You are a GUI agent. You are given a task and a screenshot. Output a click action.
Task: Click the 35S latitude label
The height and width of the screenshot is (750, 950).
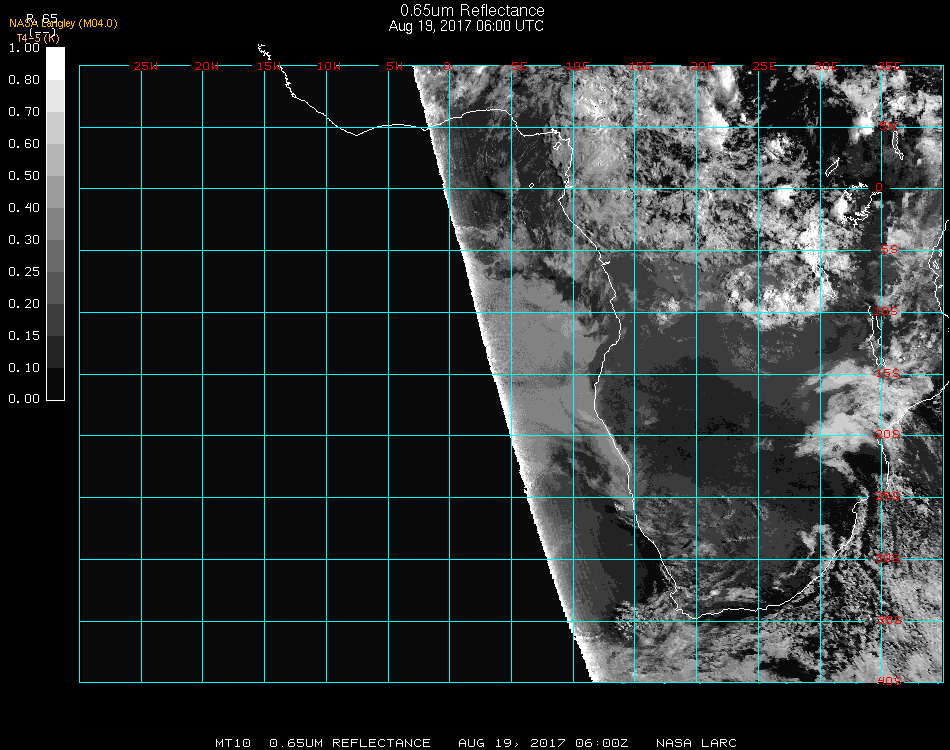[x=889, y=620]
